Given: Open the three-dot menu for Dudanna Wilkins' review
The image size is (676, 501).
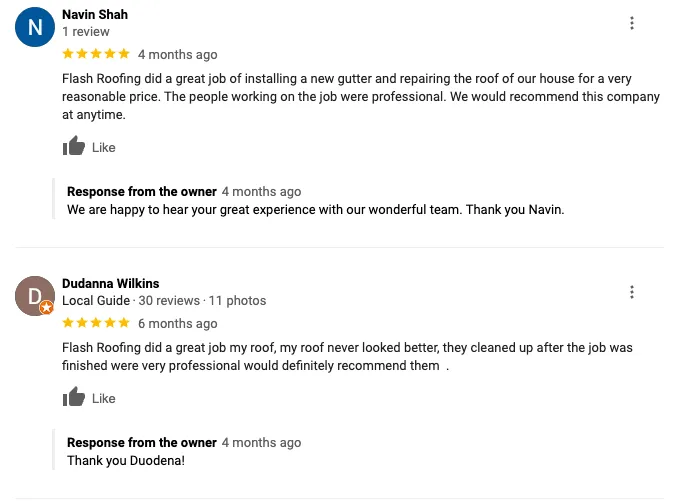Looking at the screenshot, I should (632, 292).
